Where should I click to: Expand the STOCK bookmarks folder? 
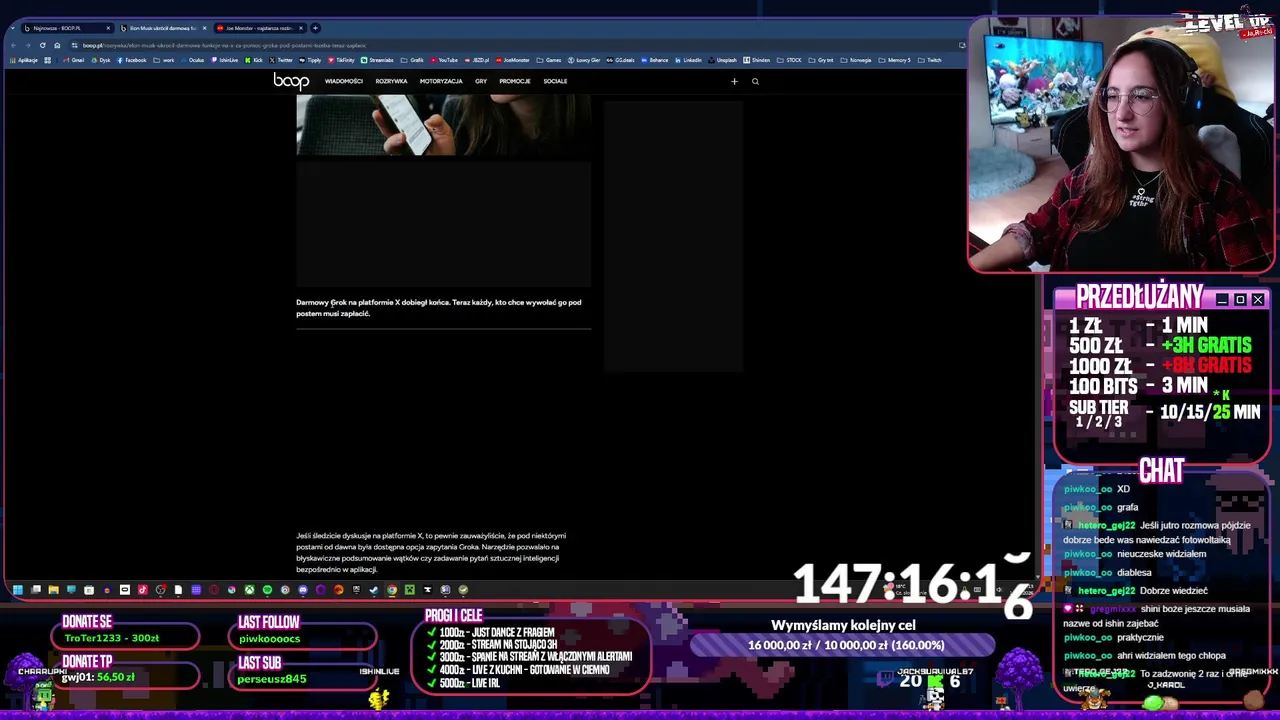click(789, 60)
